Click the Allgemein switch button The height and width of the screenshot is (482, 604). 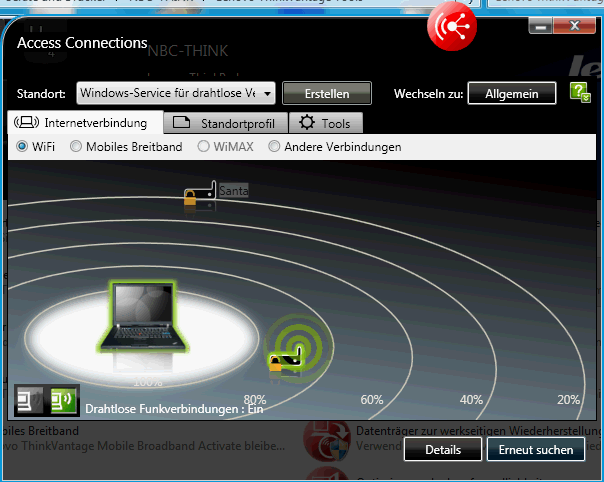tap(512, 93)
